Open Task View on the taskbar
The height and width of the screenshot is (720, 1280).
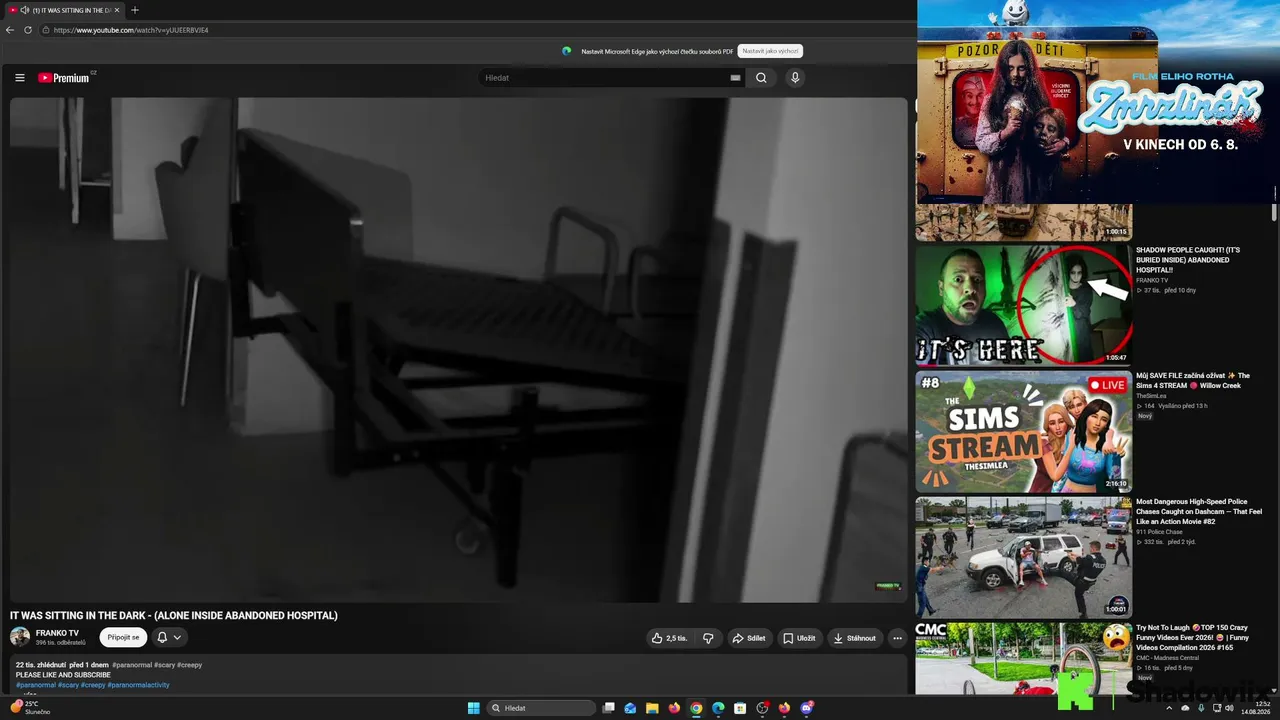[608, 708]
